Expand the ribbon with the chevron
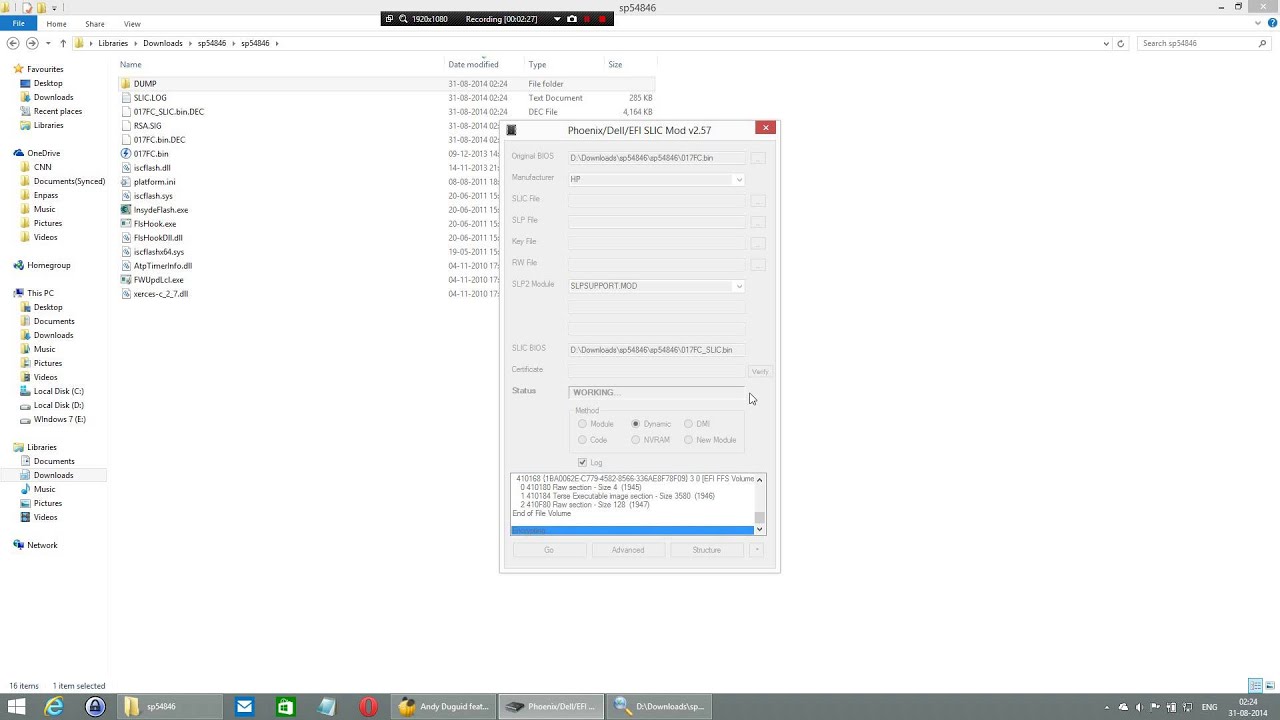Viewport: 1280px width, 720px height. [1260, 23]
